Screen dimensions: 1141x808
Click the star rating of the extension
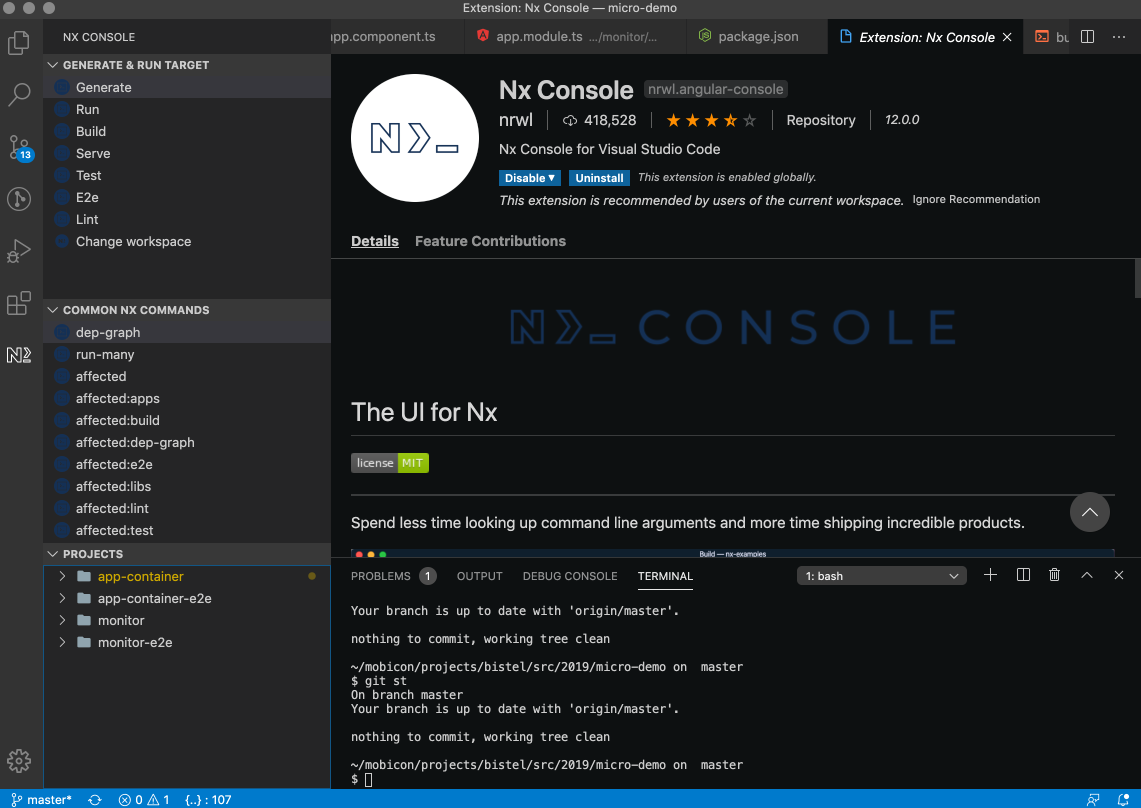[711, 120]
